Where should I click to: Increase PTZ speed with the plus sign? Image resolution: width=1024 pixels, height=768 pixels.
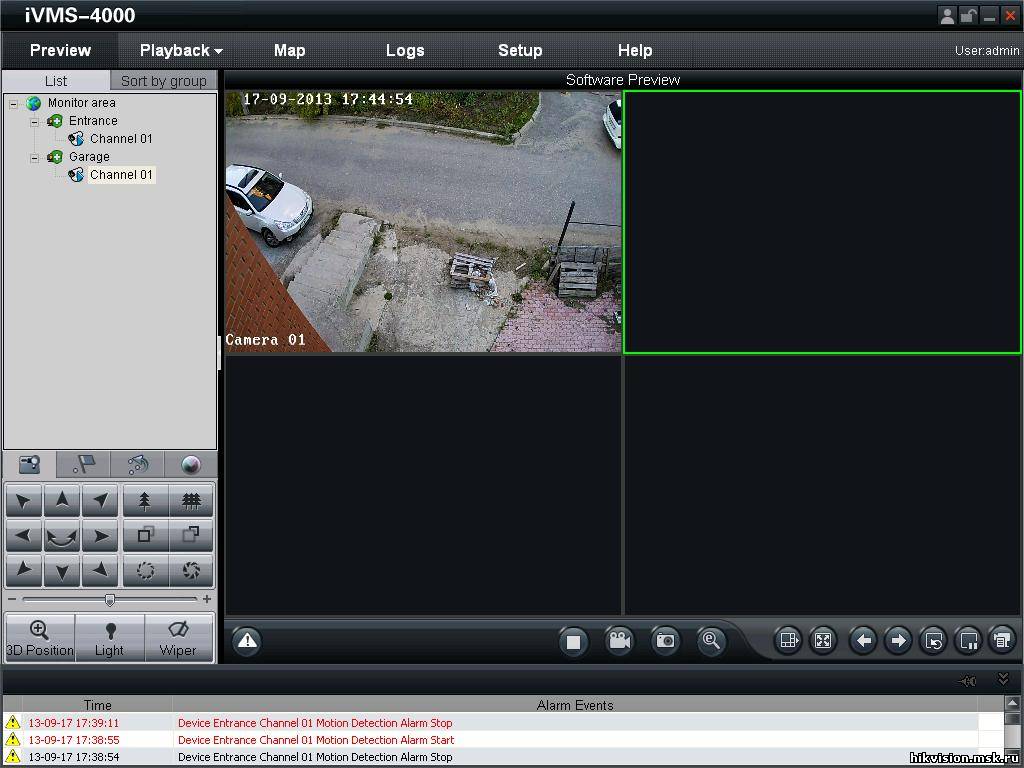(207, 599)
